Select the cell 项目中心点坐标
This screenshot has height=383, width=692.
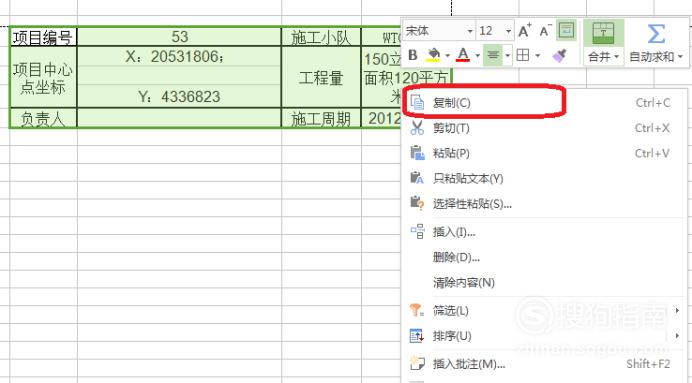43,77
